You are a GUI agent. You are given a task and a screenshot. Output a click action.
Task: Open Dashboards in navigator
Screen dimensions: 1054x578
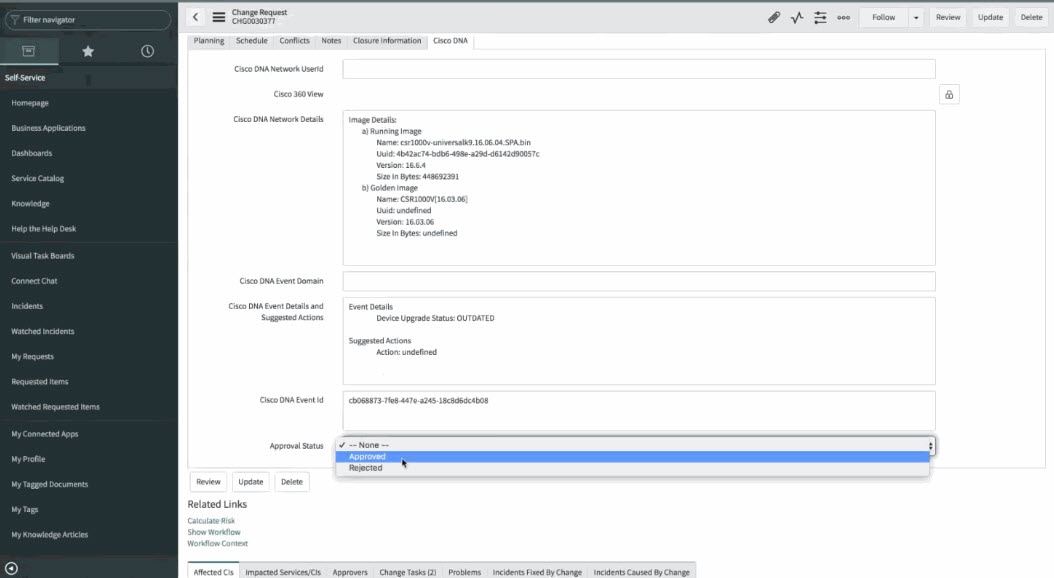pyautogui.click(x=32, y=153)
